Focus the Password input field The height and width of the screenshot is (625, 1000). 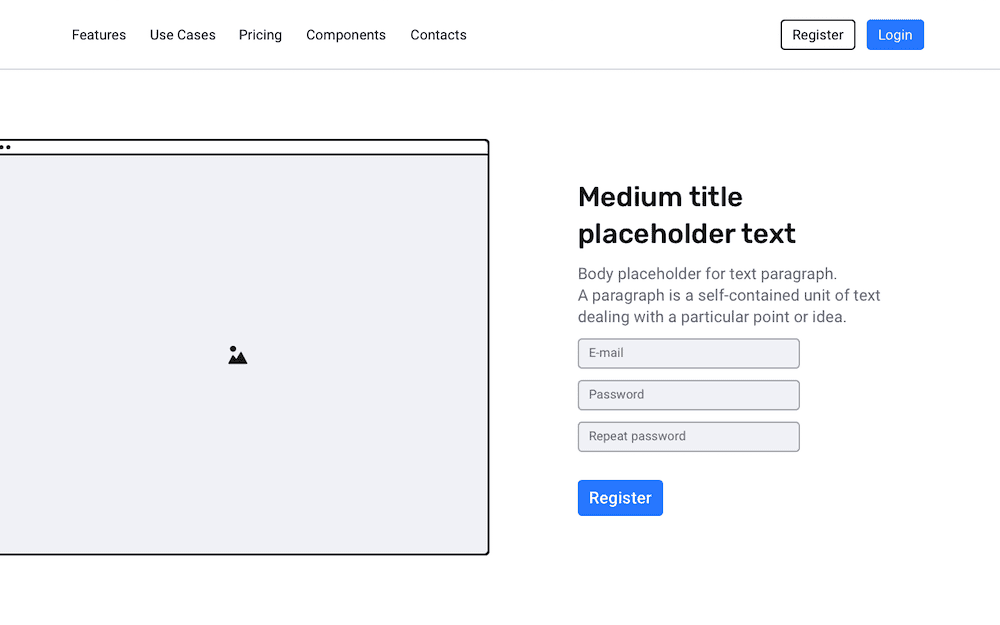click(688, 395)
